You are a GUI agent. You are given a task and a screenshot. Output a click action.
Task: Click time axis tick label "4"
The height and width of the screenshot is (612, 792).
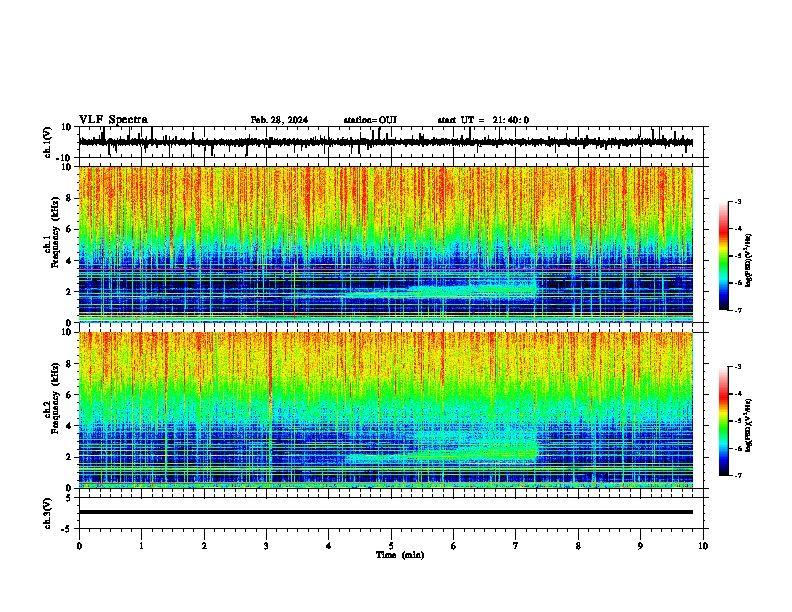tap(329, 546)
